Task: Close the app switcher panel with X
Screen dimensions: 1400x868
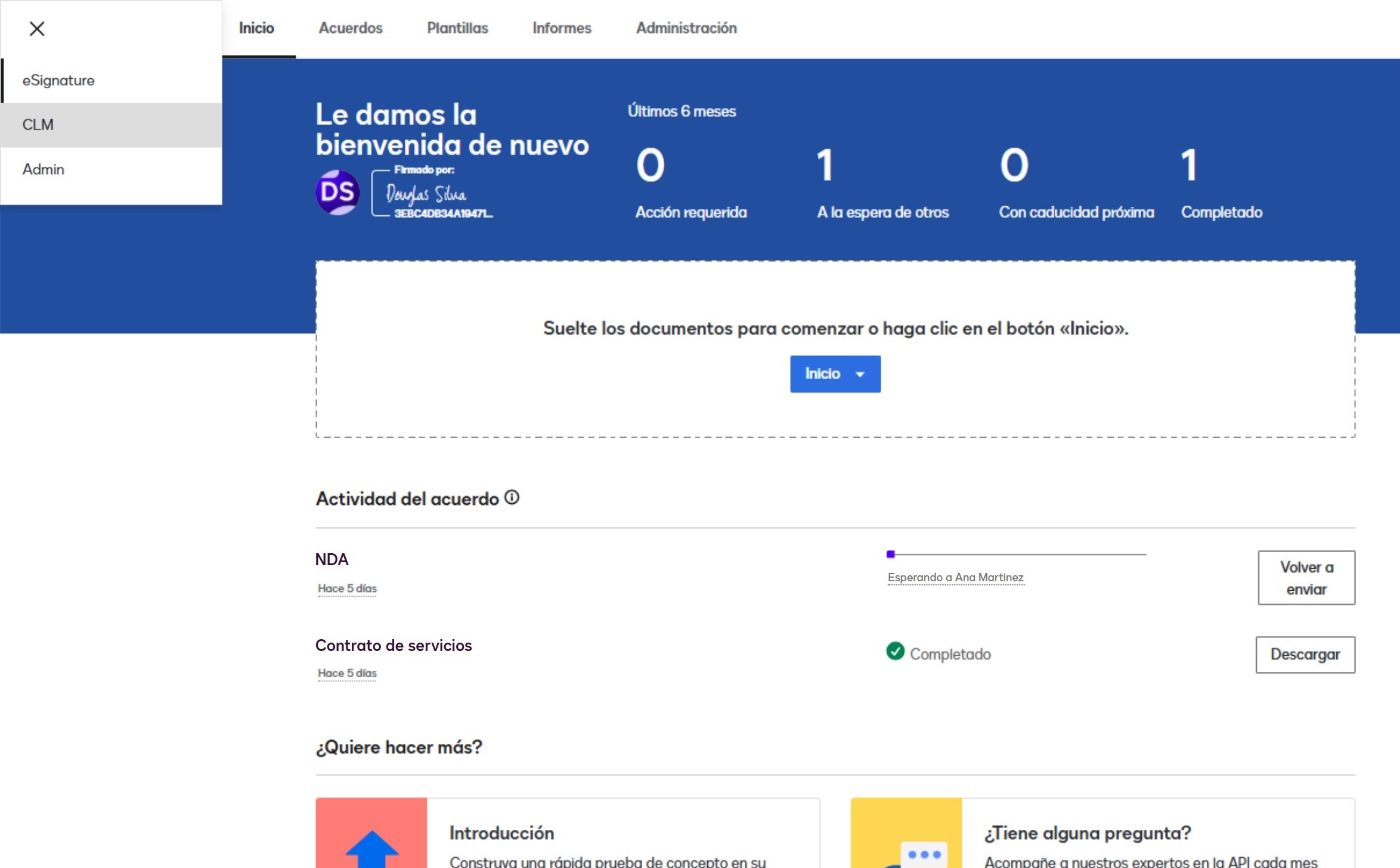Action: pos(37,29)
